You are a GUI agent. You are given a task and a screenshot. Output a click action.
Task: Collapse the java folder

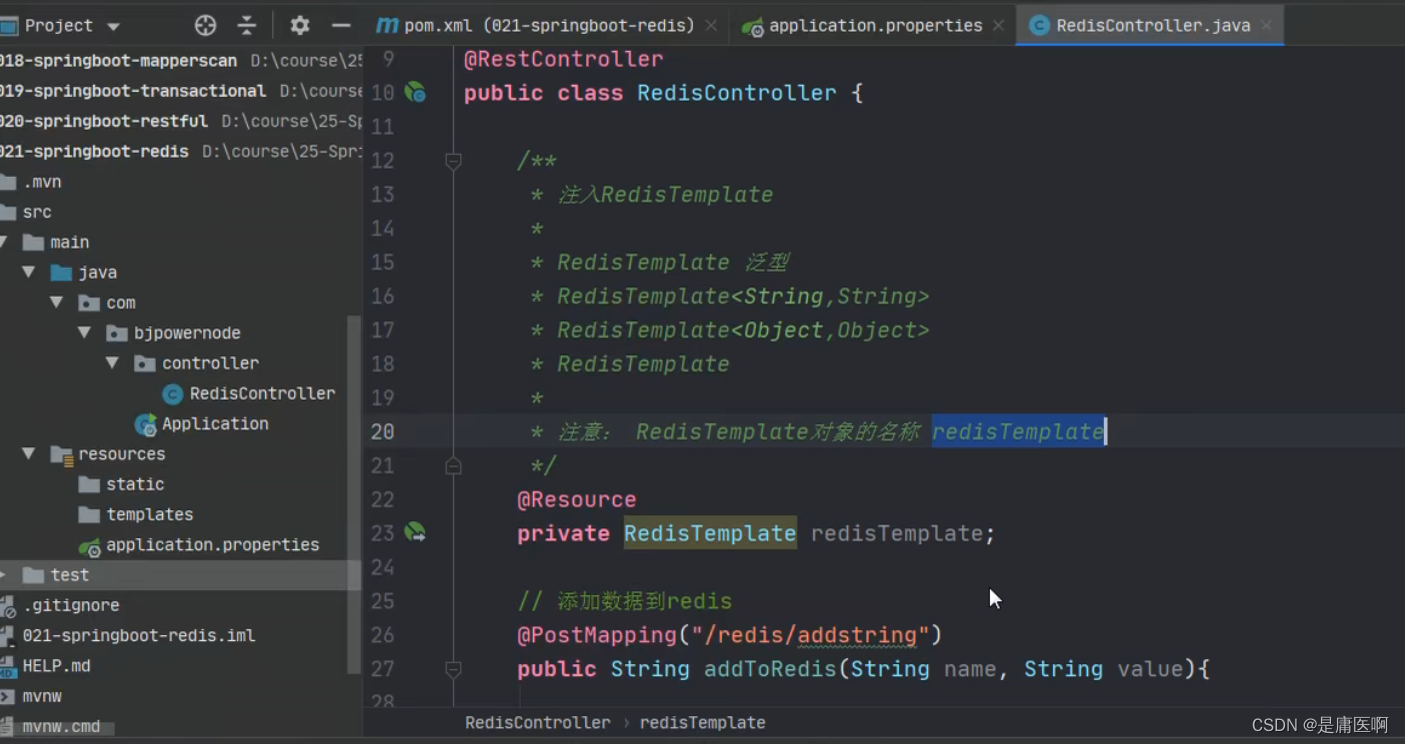29,272
